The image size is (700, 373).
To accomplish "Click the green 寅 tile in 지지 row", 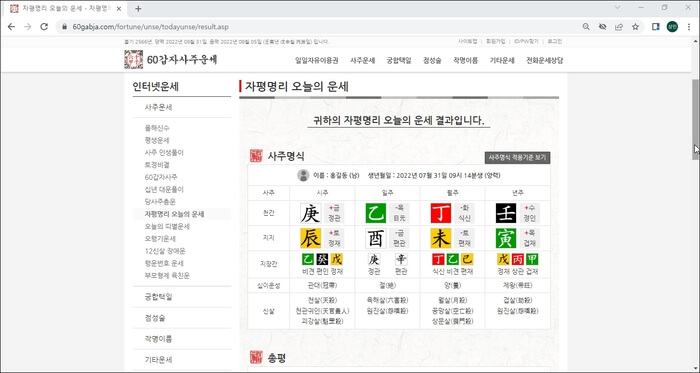I will pos(506,238).
